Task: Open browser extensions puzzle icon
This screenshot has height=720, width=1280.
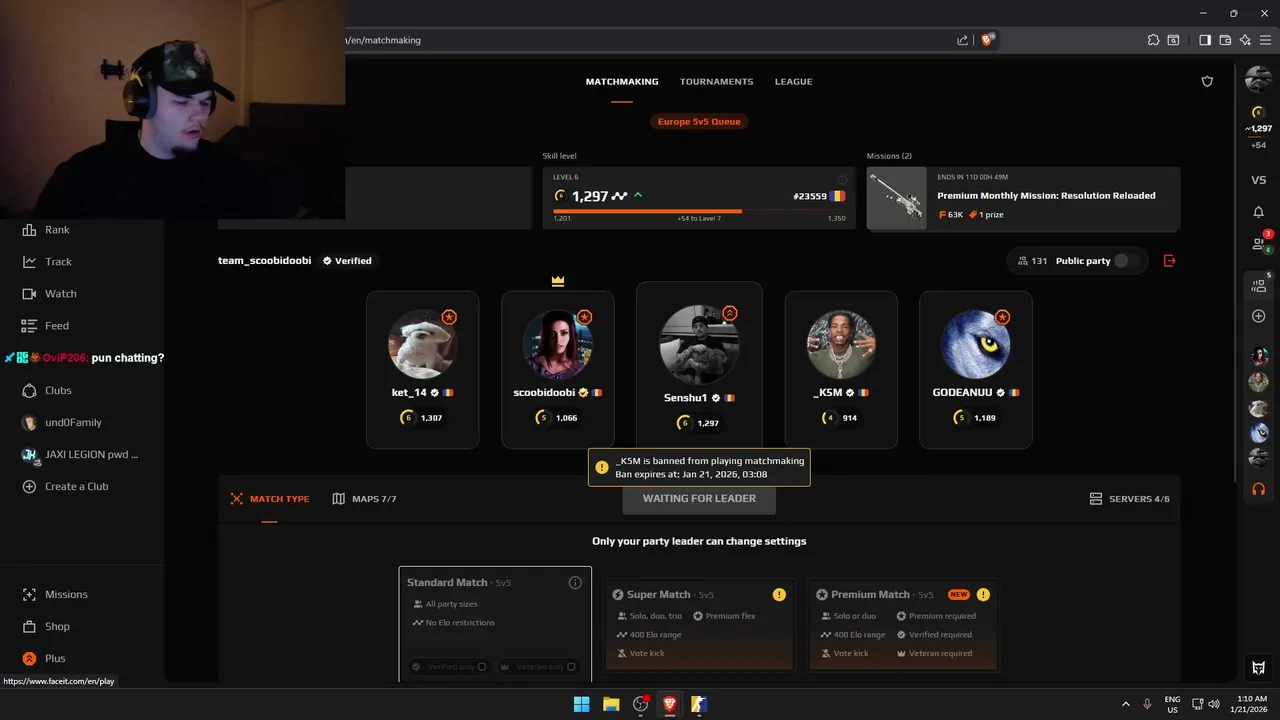Action: [x=1153, y=40]
